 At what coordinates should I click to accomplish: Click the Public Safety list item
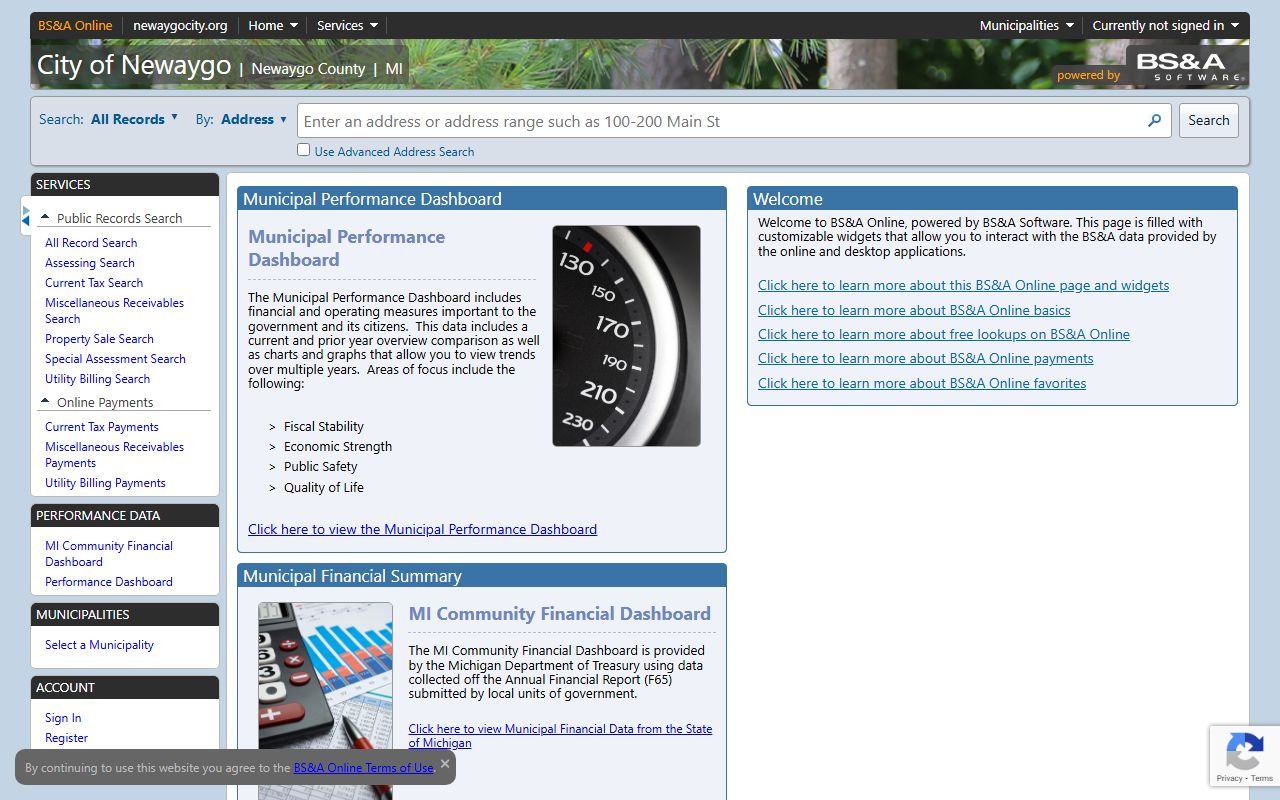pos(321,466)
